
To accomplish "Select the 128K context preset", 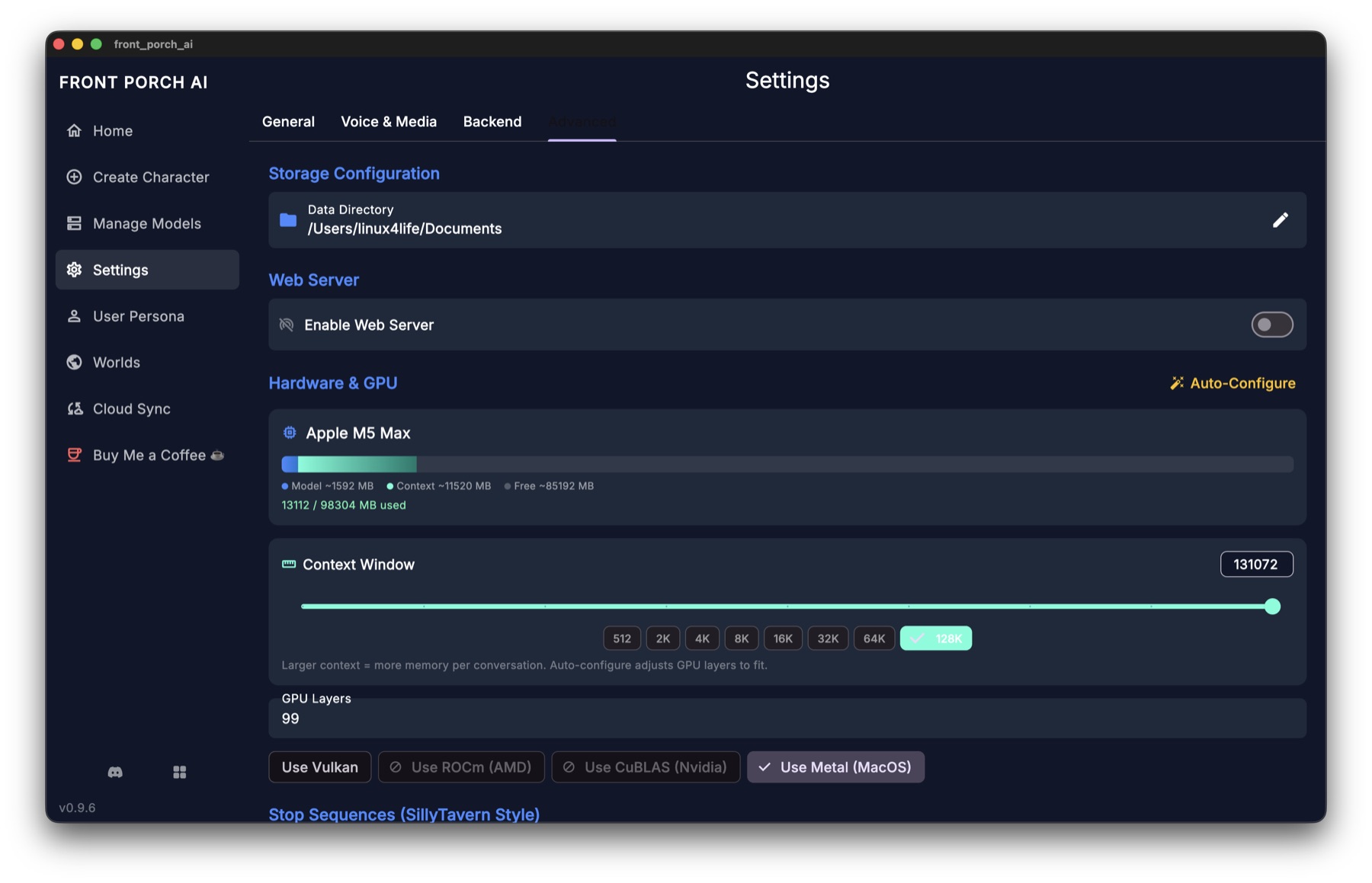I will (x=936, y=638).
